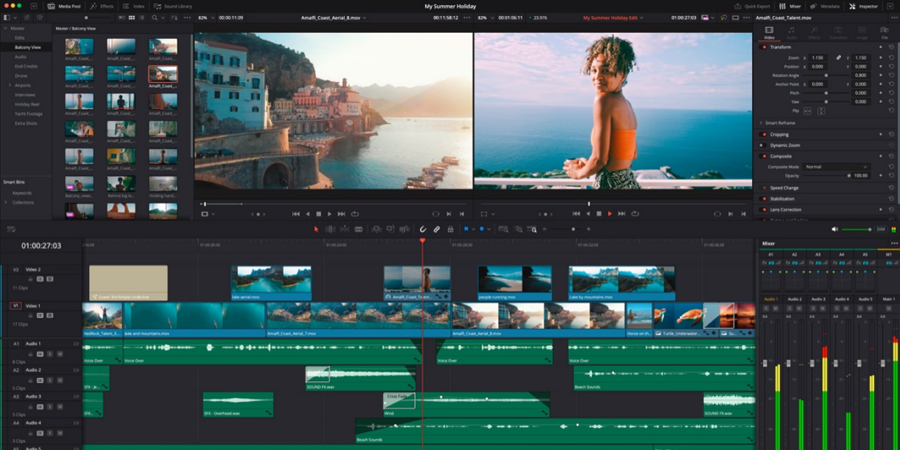Toggle the Zoom X/Y link chain
Image resolution: width=900 pixels, height=450 pixels.
tap(839, 57)
